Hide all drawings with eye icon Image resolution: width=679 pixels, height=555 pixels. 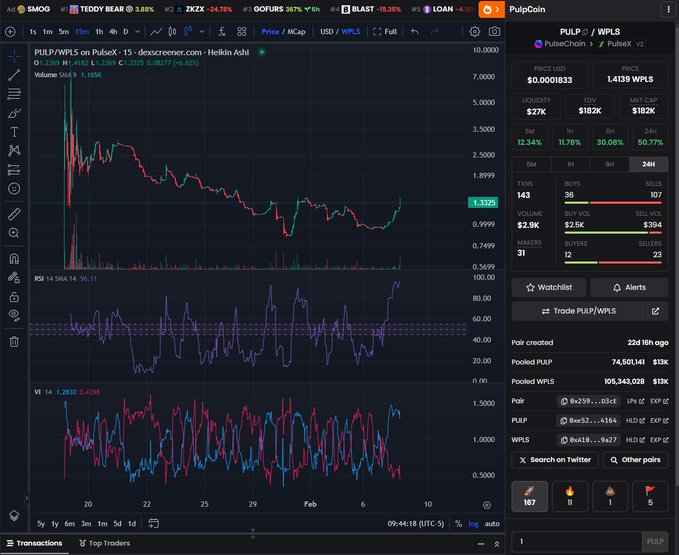tap(14, 316)
